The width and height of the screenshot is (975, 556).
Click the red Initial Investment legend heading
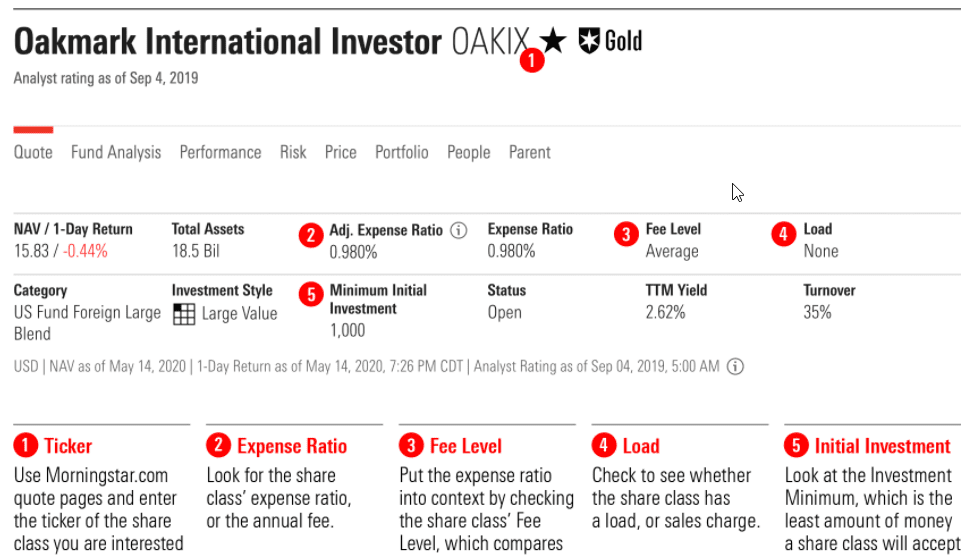tap(882, 447)
